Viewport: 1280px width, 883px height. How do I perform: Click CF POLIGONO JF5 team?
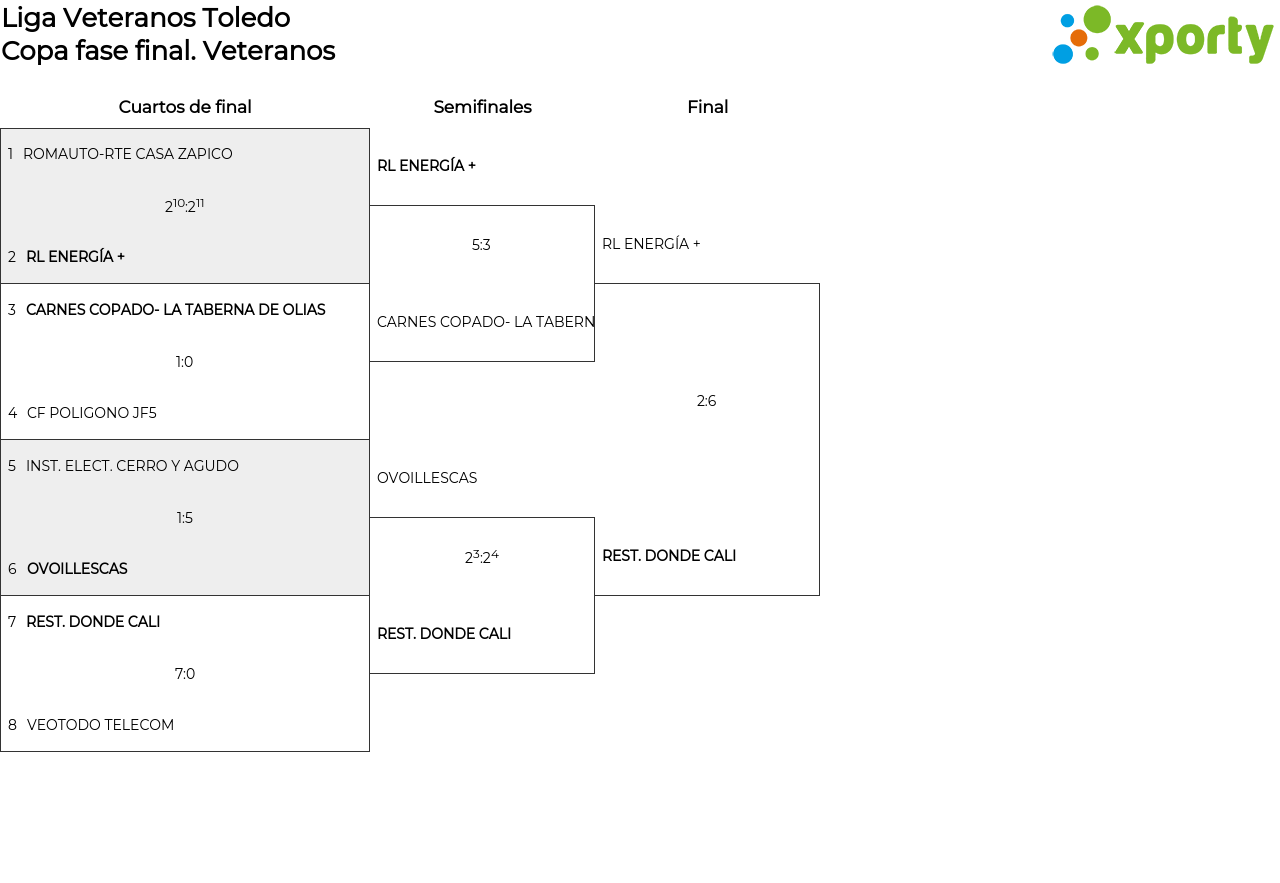click(x=91, y=413)
